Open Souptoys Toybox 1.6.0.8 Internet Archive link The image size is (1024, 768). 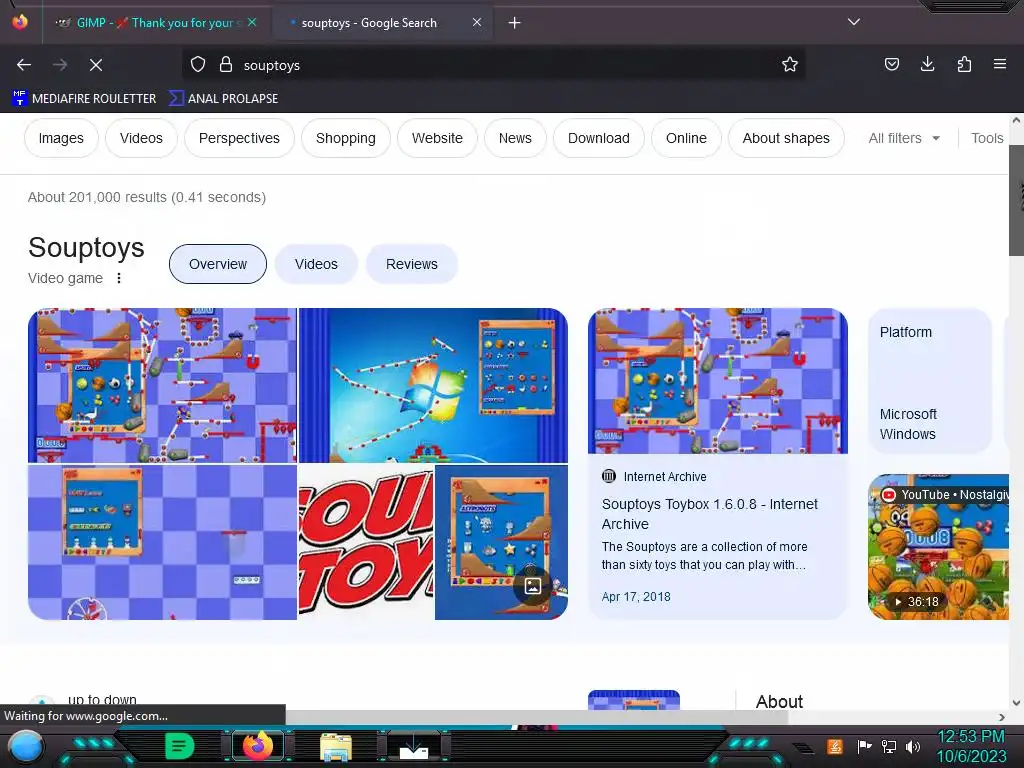pyautogui.click(x=710, y=514)
